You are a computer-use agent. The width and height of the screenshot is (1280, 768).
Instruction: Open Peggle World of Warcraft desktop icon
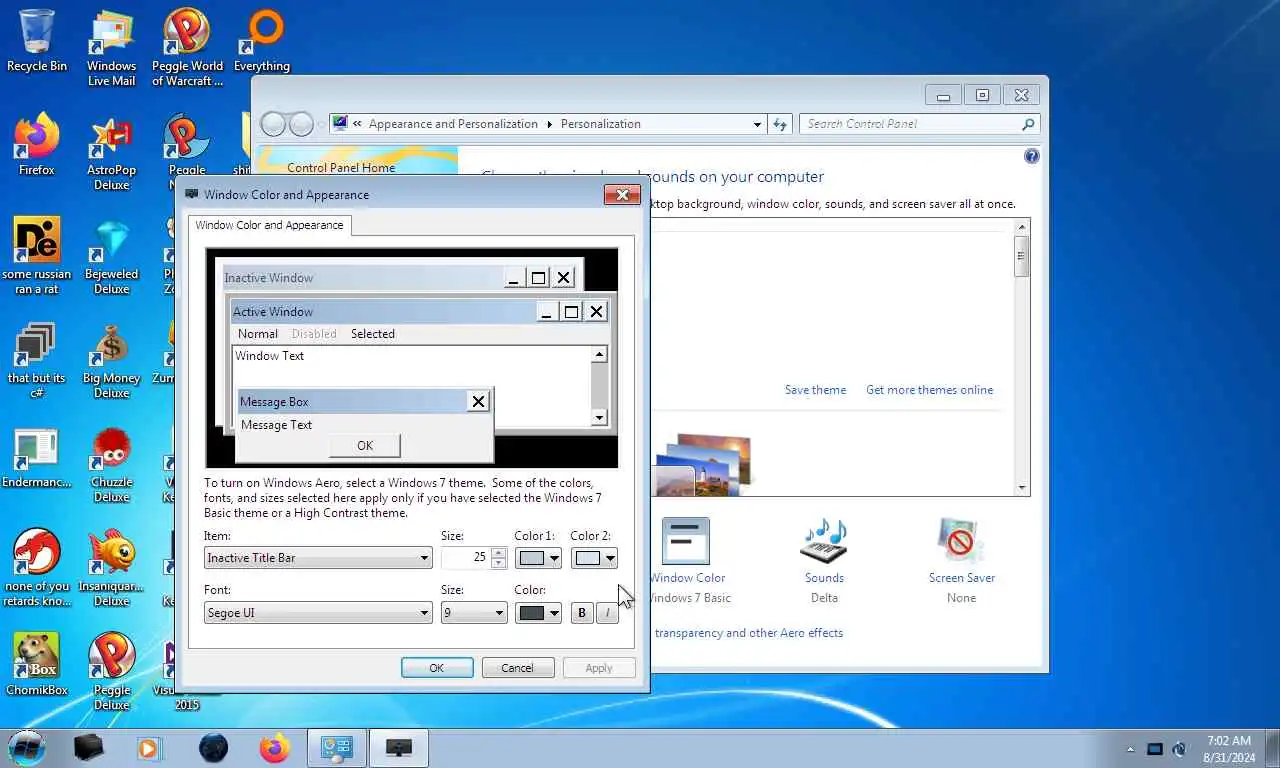click(x=187, y=47)
